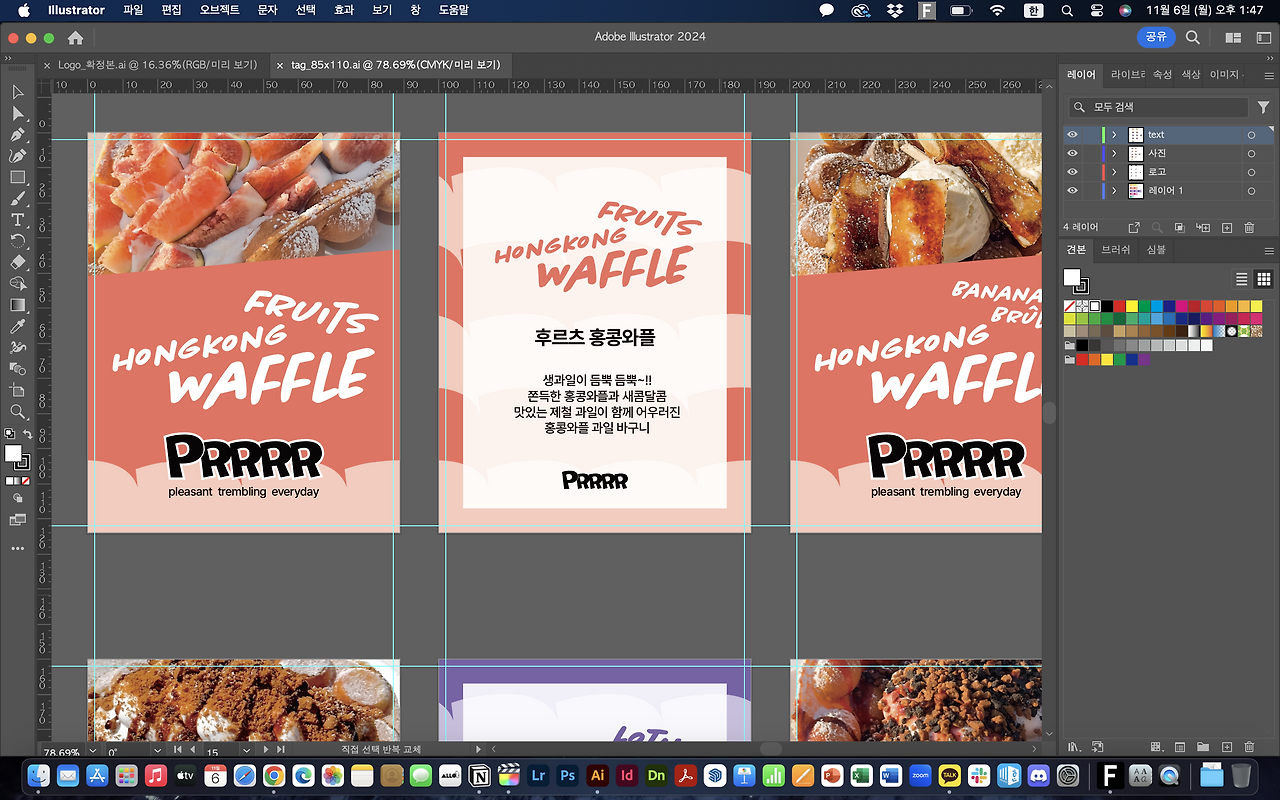Open InDesign from the Dock
This screenshot has width=1280, height=800.
pyautogui.click(x=627, y=775)
